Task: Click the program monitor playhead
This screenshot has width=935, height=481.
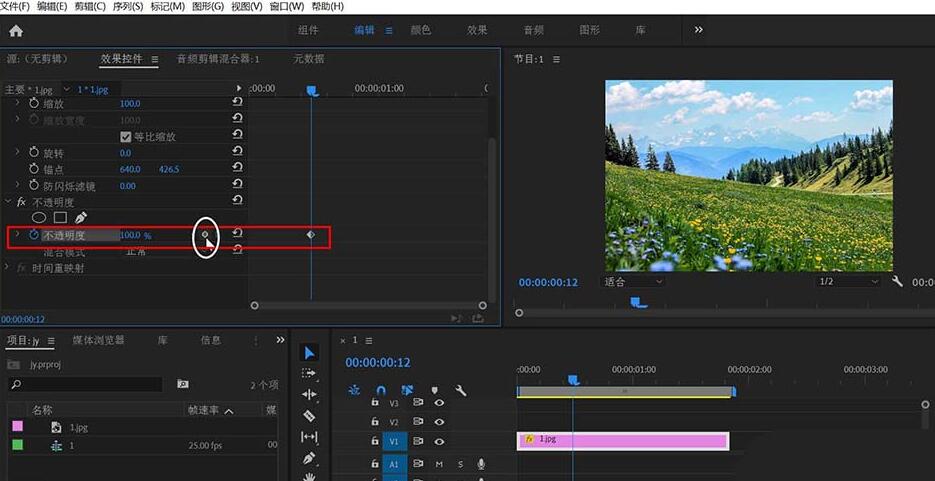Action: coord(638,303)
